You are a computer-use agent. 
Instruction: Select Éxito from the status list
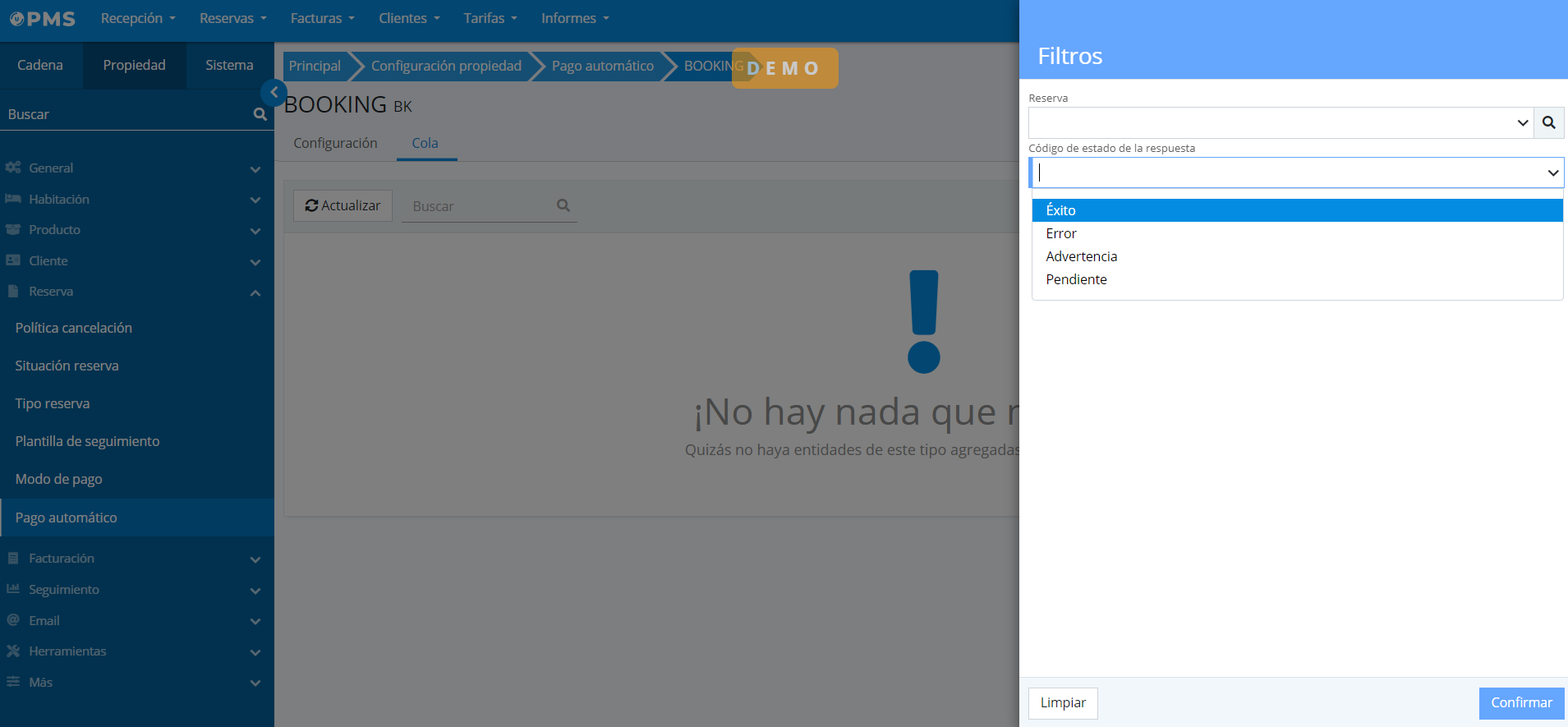coord(1060,210)
